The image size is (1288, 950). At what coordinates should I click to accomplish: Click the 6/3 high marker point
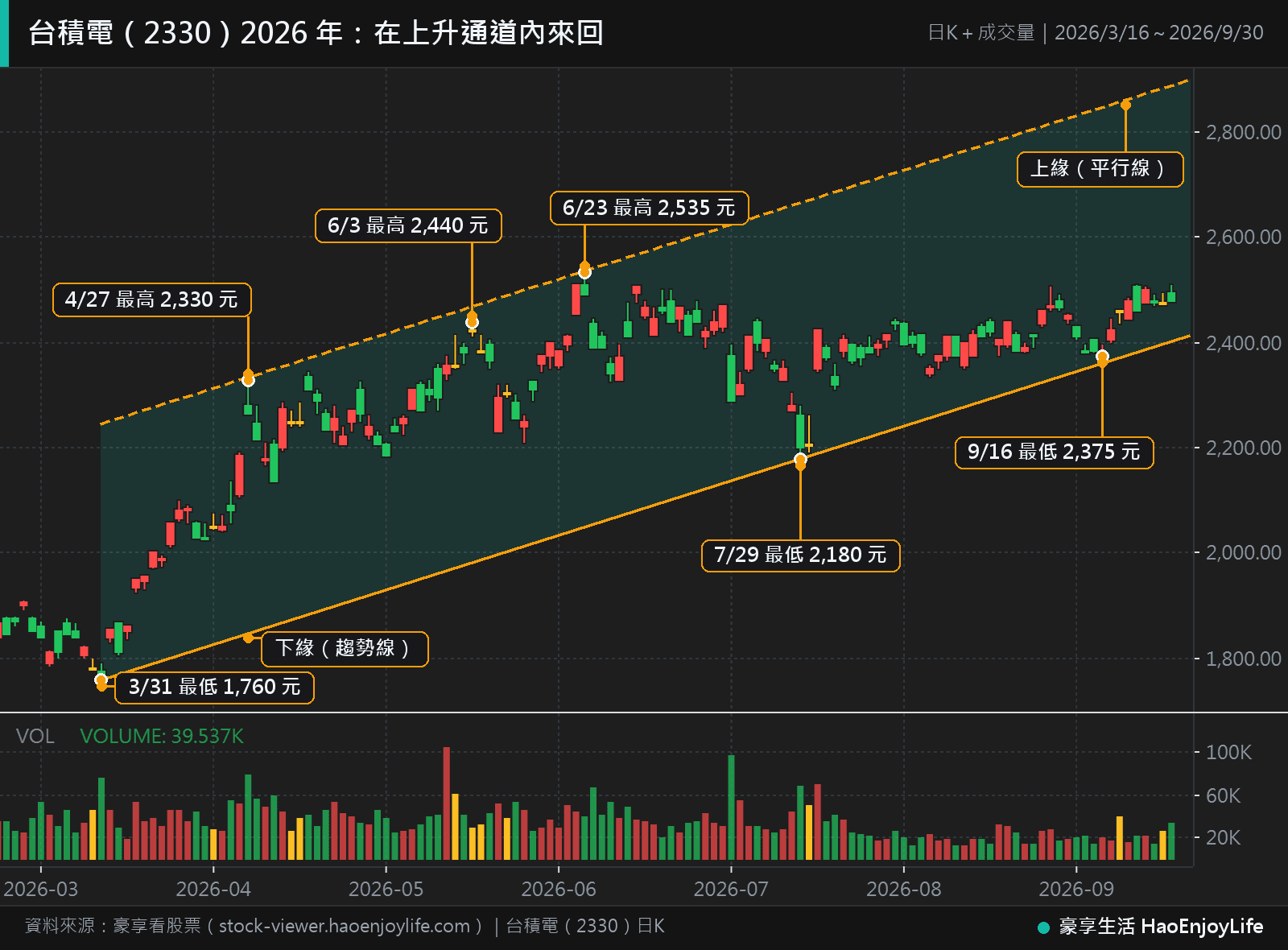pos(473,322)
